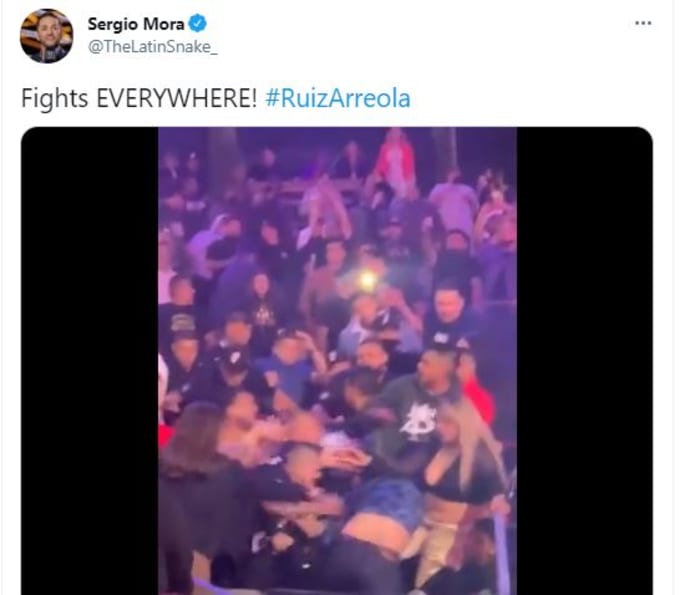The image size is (700, 595).
Task: Click the video's right black letterbox bar
Action: (584, 361)
